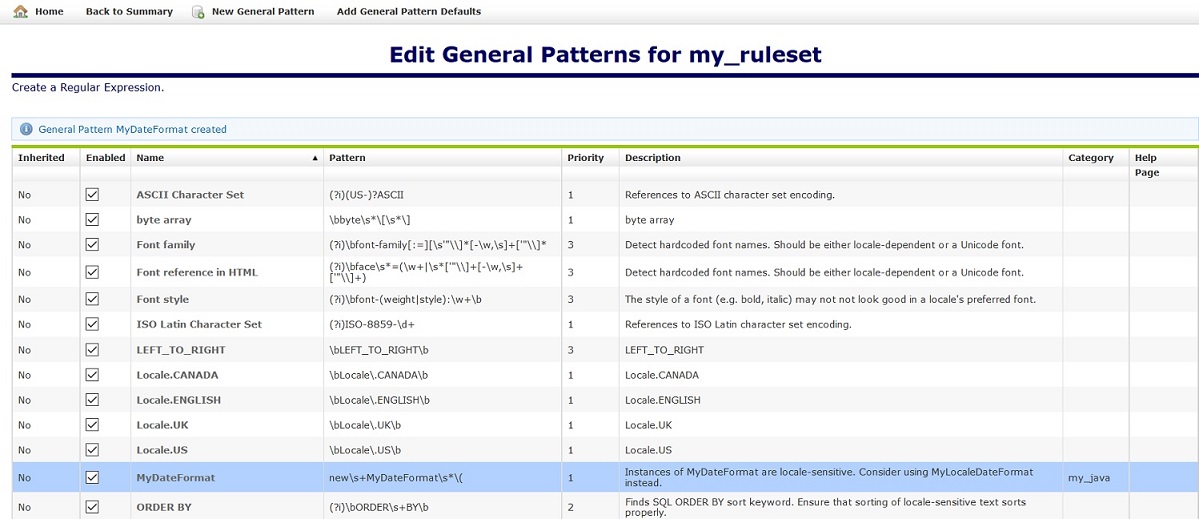This screenshot has height=519, width=1199.
Task: Open the MyDateFormat pattern name
Action: [x=174, y=478]
